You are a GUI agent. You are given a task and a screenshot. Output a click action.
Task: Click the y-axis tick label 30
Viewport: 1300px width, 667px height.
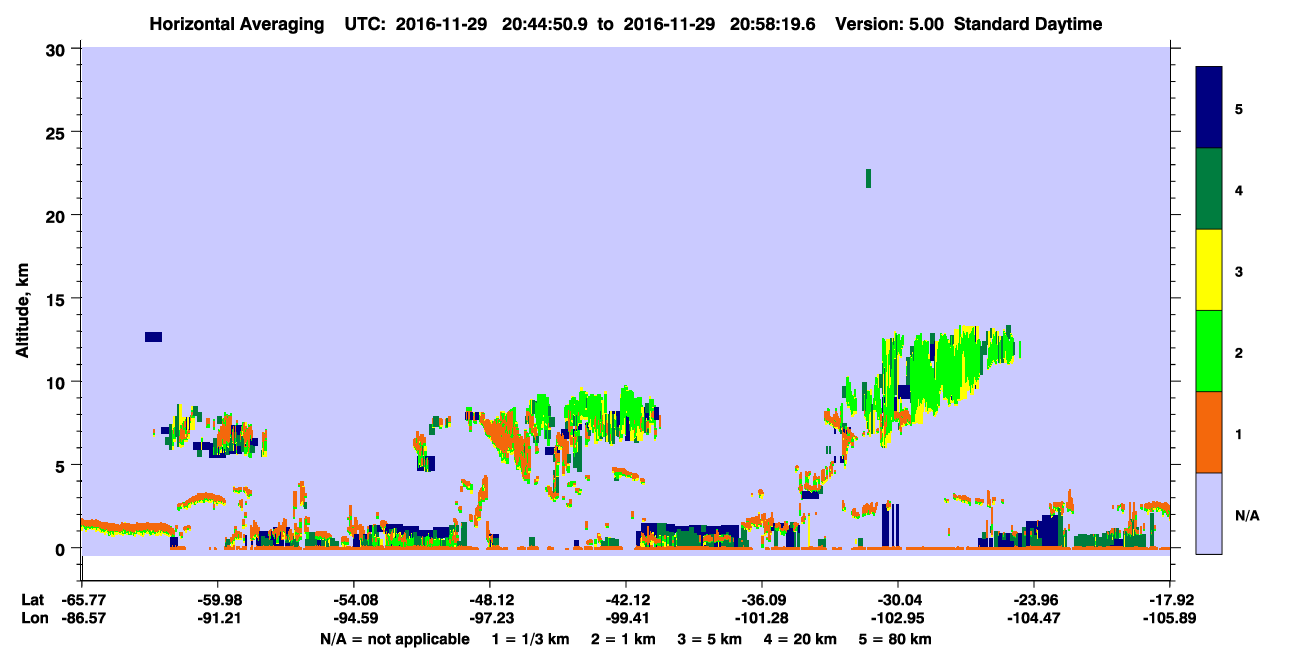pyautogui.click(x=57, y=49)
